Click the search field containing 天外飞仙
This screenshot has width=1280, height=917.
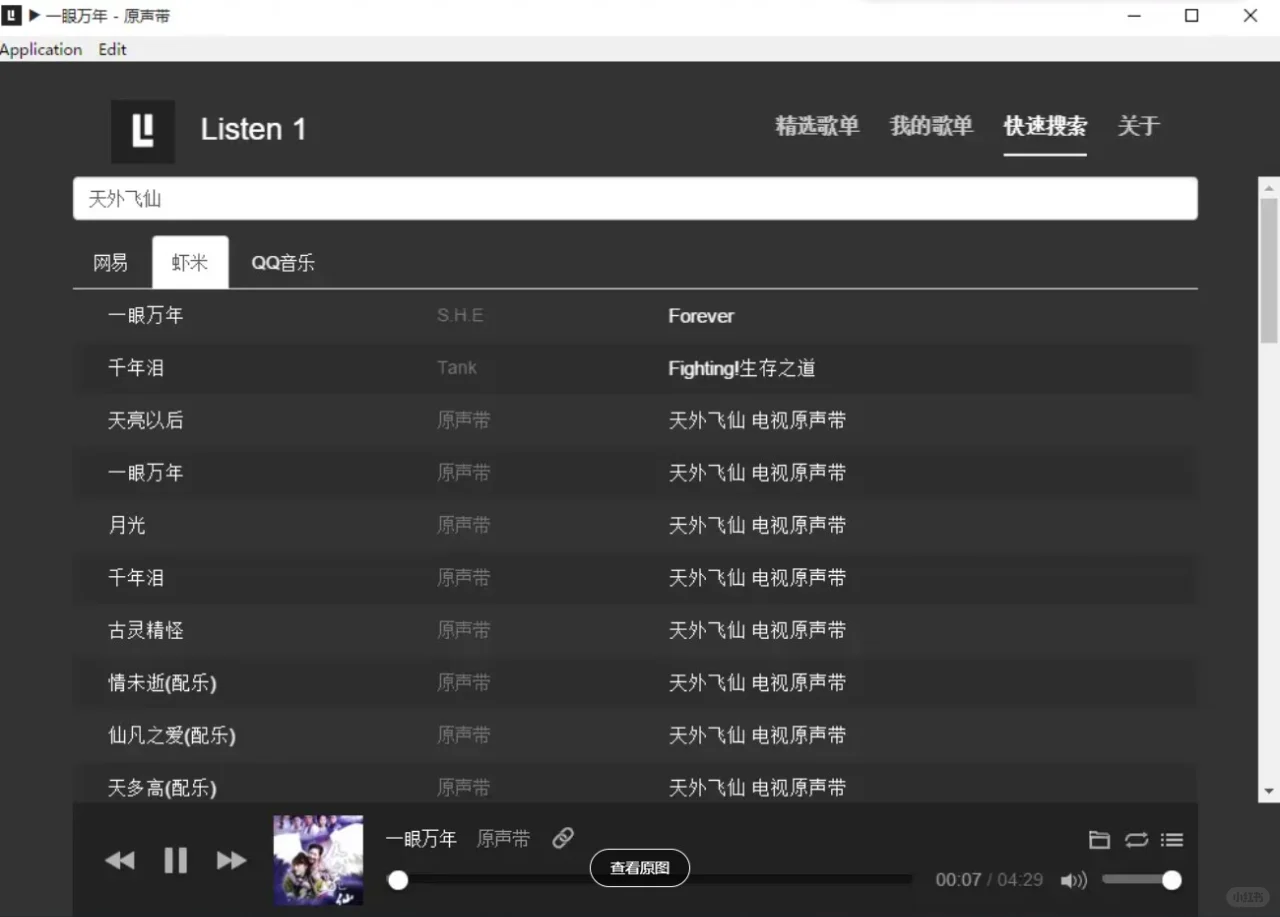(x=635, y=199)
